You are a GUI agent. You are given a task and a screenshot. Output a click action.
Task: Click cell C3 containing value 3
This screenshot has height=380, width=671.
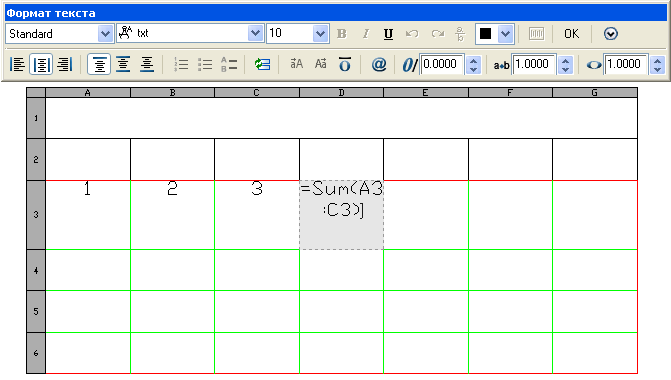pos(257,215)
